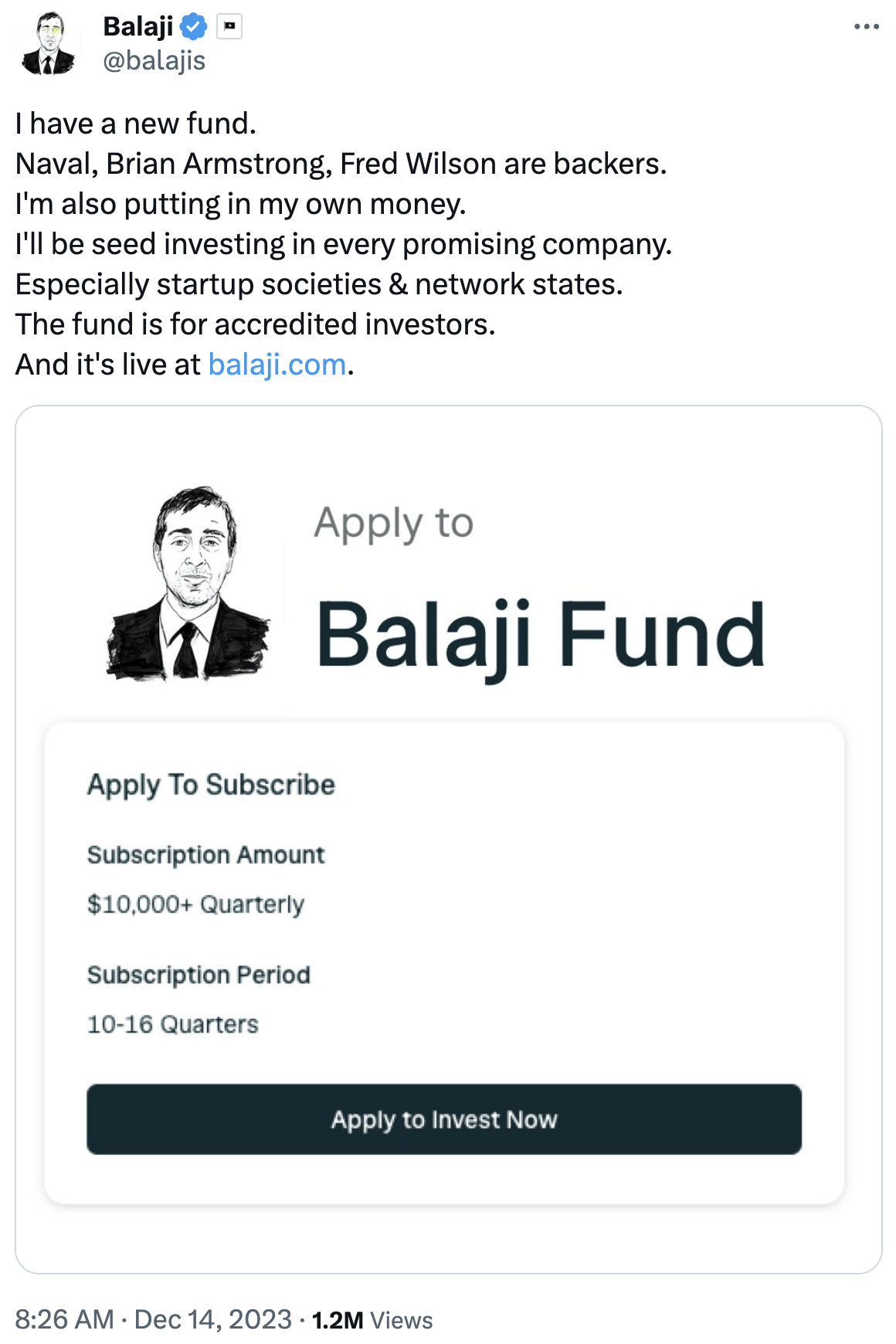The width and height of the screenshot is (896, 1344).
Task: Open the balaji.com link in the tweet
Action: [277, 365]
